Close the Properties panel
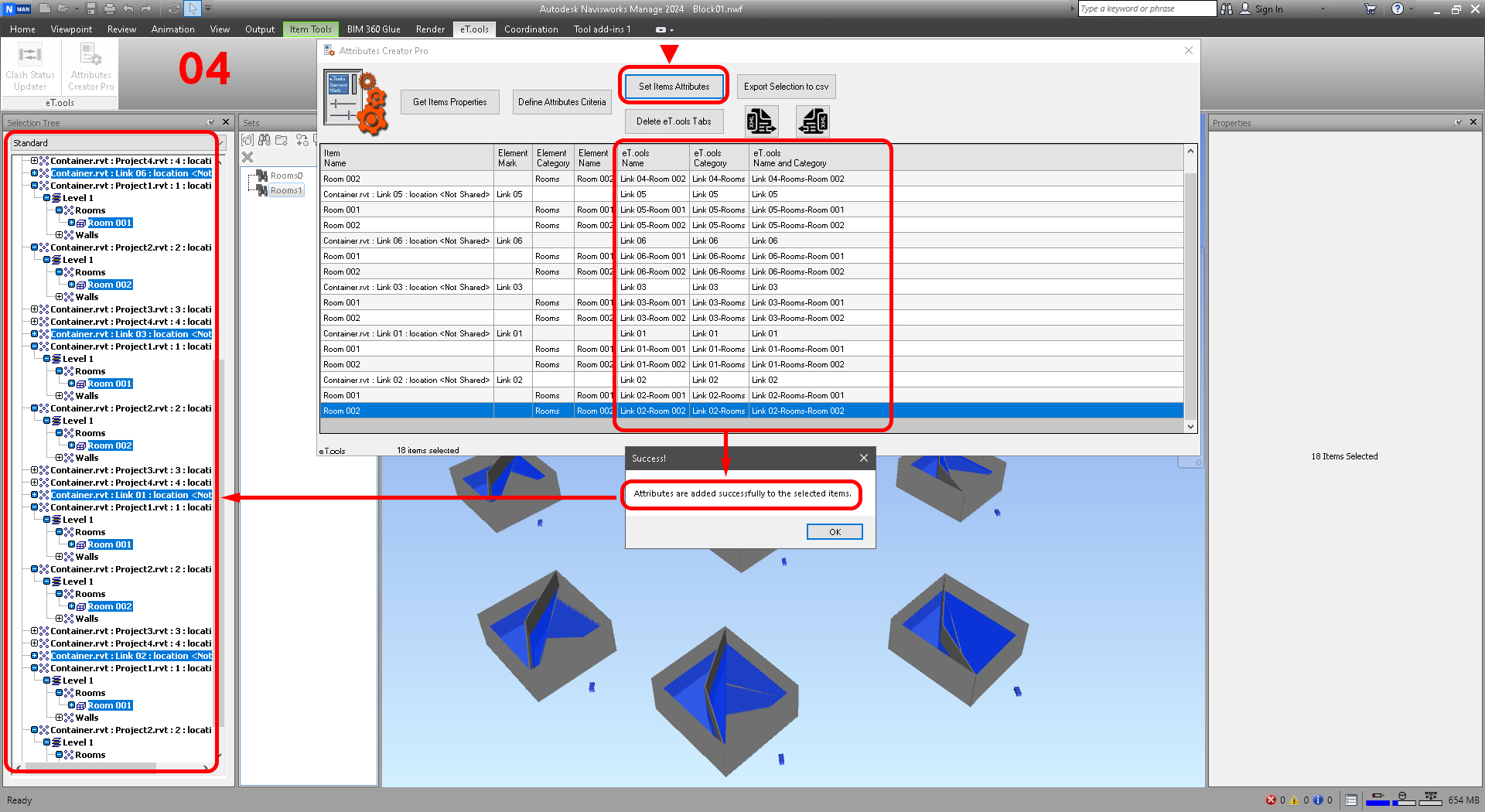 coord(1473,122)
